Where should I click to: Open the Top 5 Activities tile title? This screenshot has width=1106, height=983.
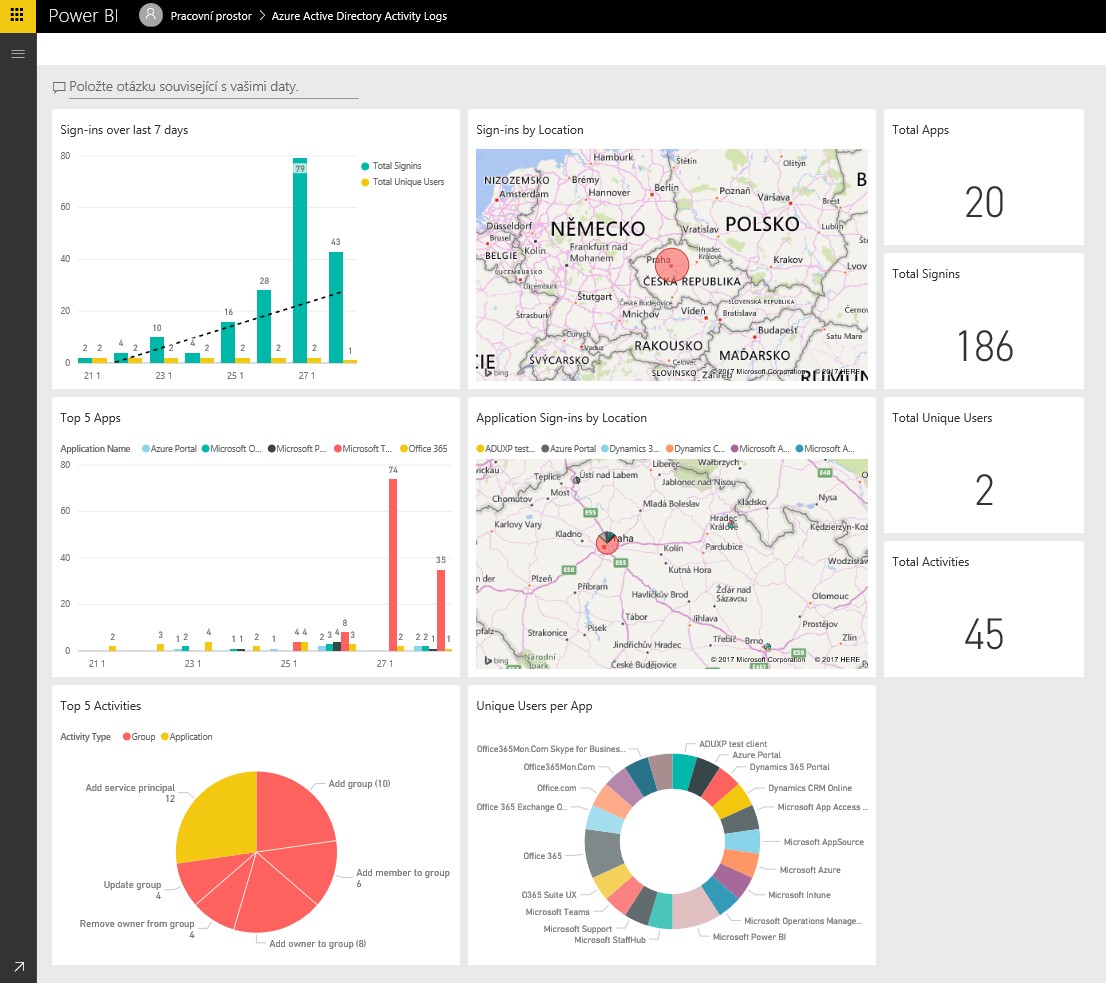(x=100, y=706)
